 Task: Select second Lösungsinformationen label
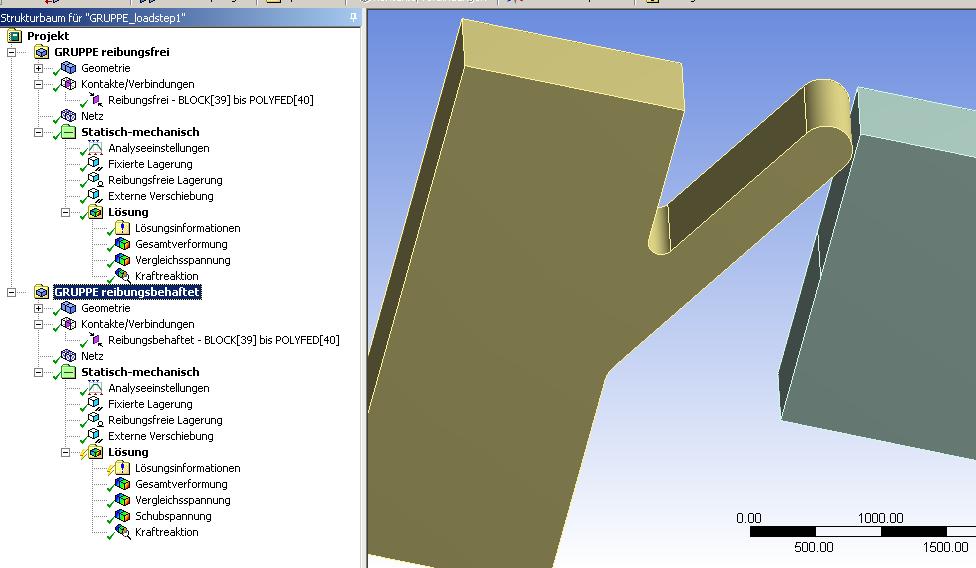click(187, 468)
